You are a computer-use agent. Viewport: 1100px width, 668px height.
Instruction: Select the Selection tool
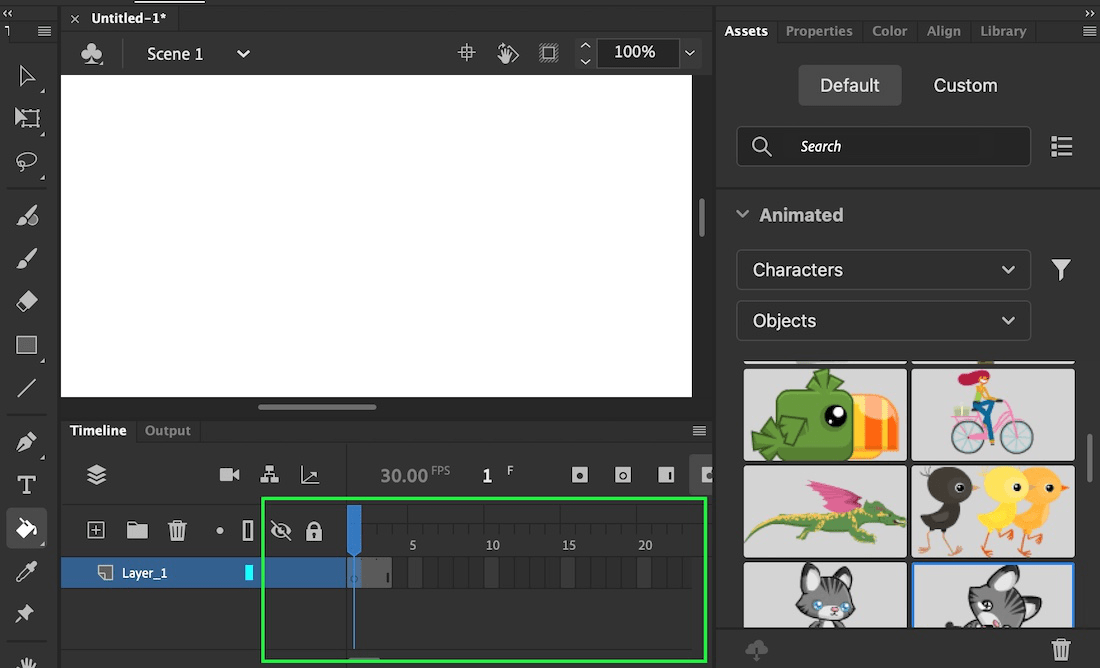[x=28, y=76]
